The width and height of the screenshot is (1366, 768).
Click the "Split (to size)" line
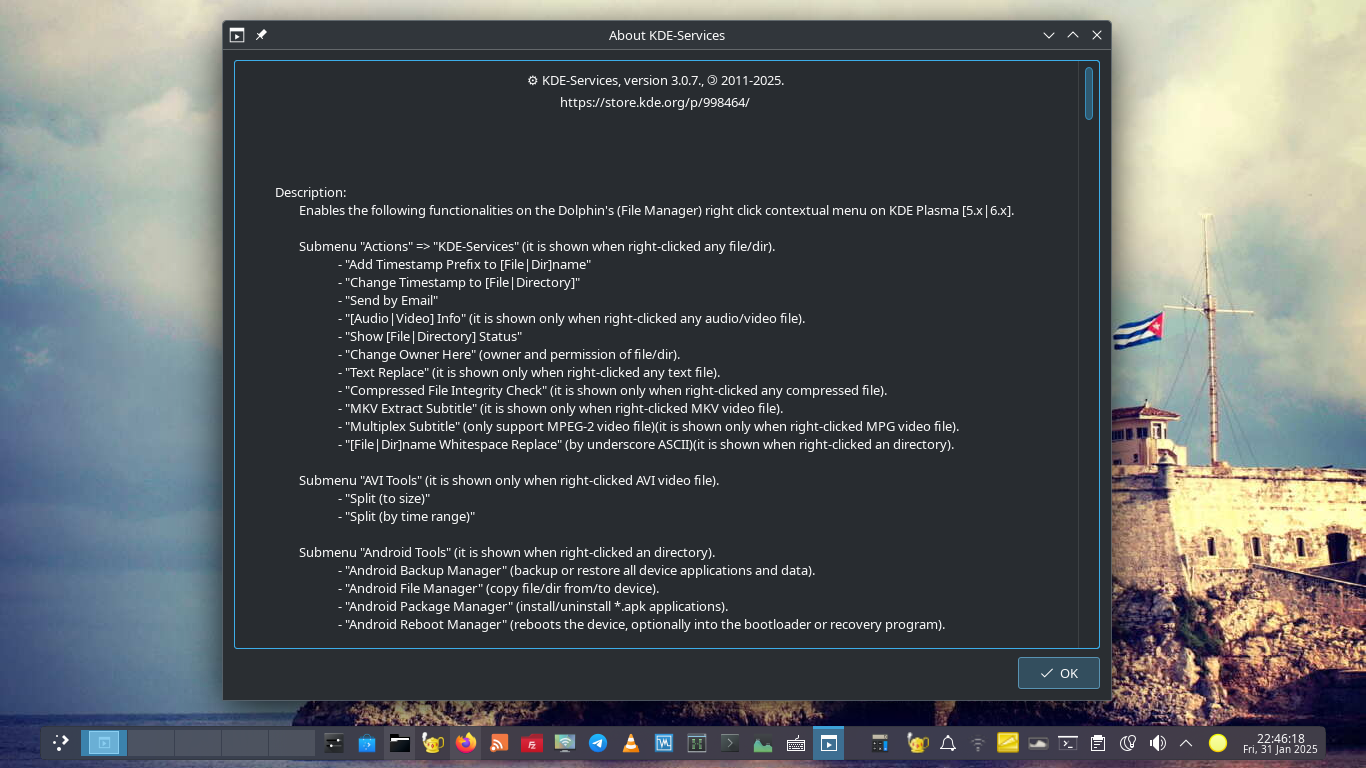(x=384, y=498)
